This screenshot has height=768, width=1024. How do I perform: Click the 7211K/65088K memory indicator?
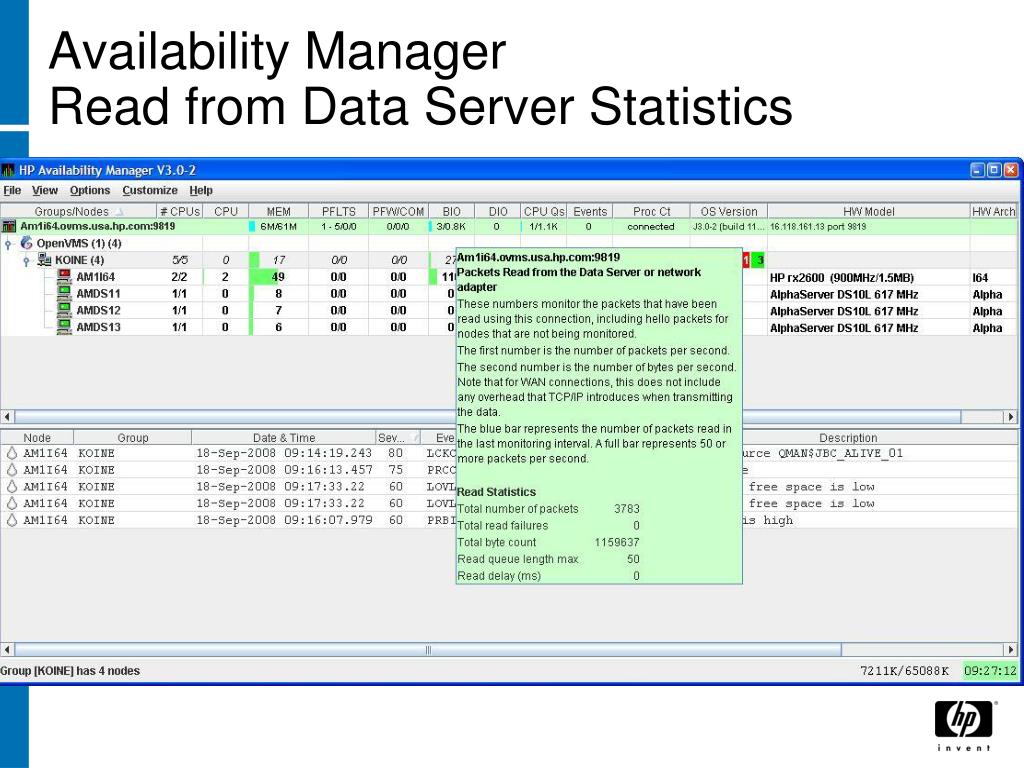pyautogui.click(x=904, y=671)
